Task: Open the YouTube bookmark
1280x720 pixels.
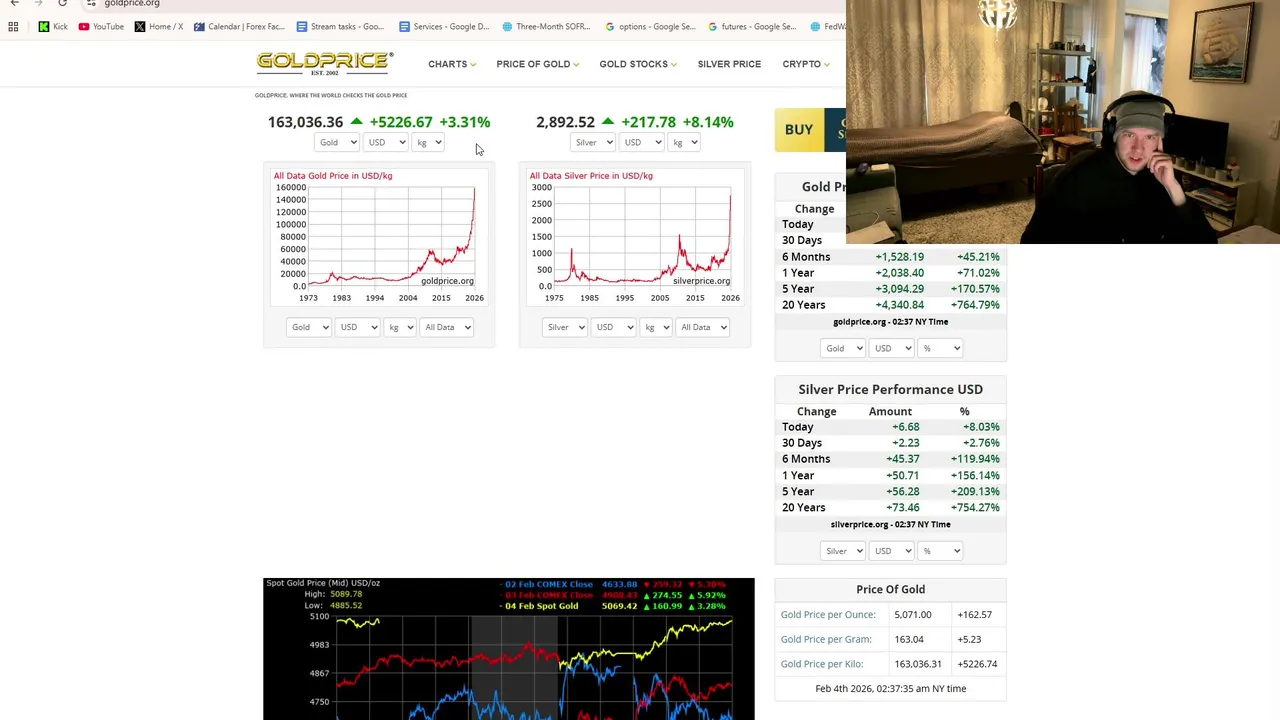Action: click(101, 27)
